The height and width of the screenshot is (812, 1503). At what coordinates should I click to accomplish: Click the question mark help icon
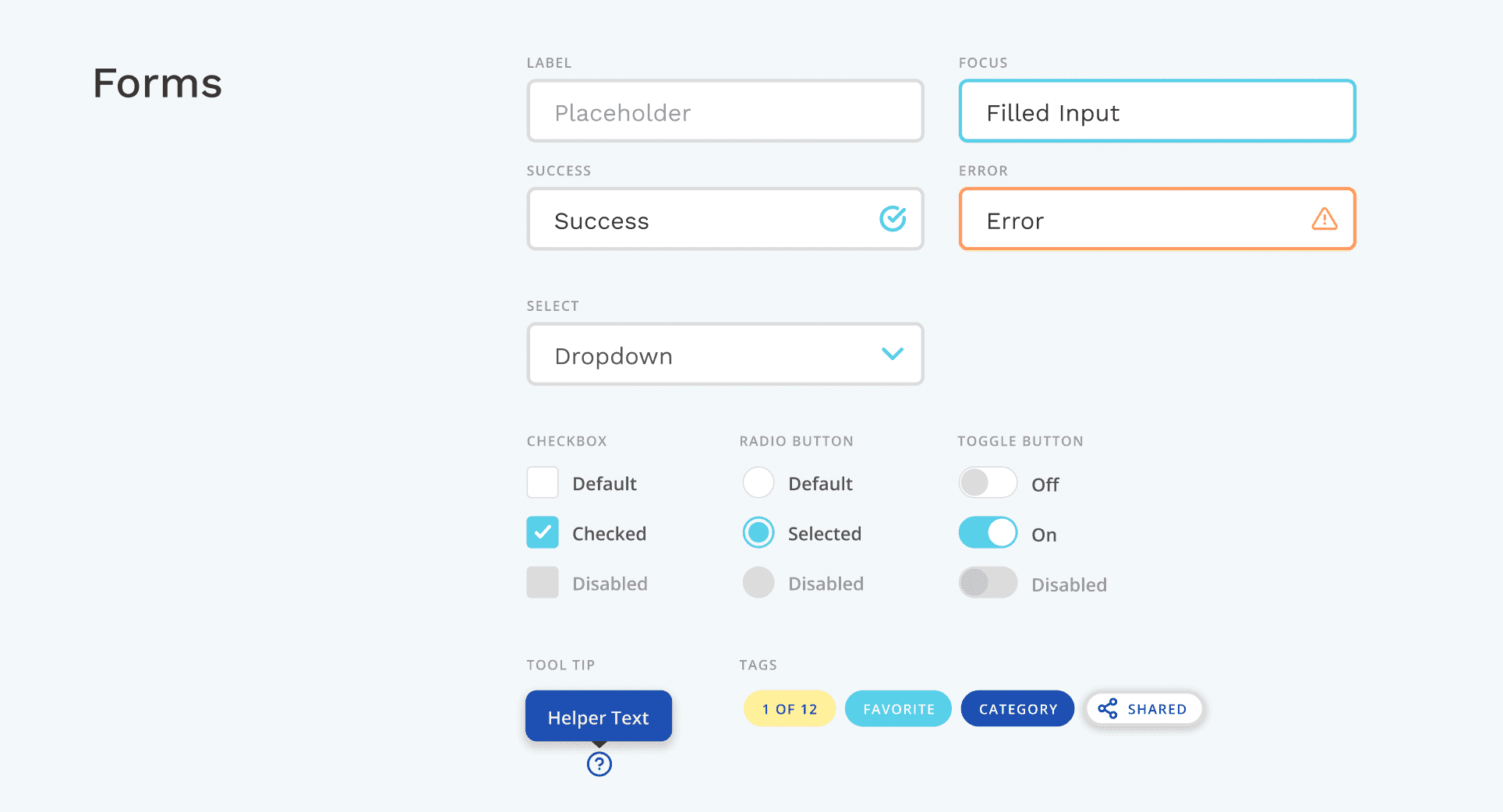(599, 764)
